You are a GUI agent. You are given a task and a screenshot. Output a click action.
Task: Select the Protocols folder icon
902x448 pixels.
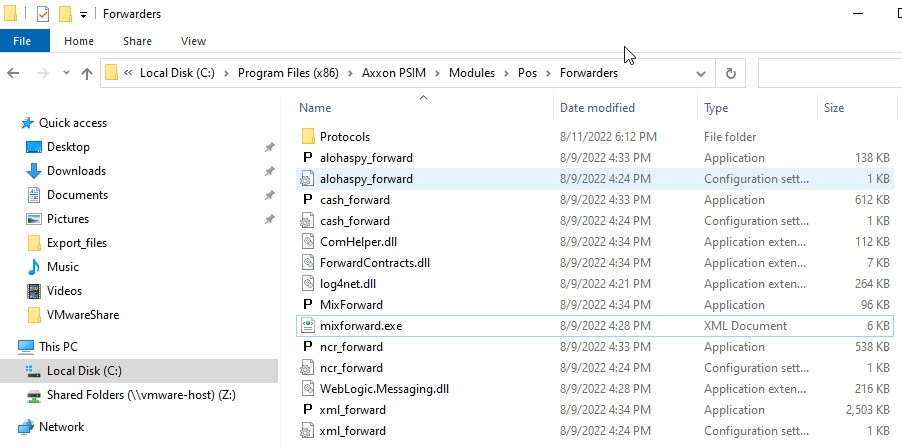(308, 137)
